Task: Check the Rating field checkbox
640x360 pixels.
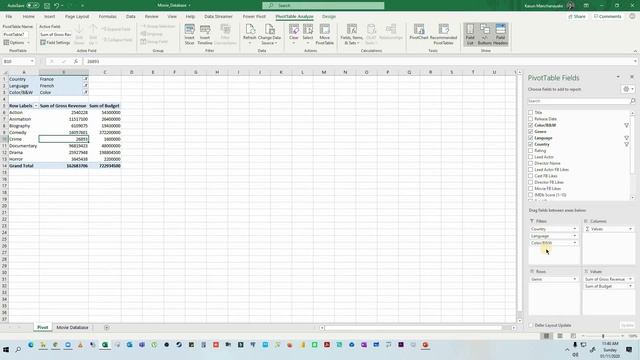Action: 531,151
